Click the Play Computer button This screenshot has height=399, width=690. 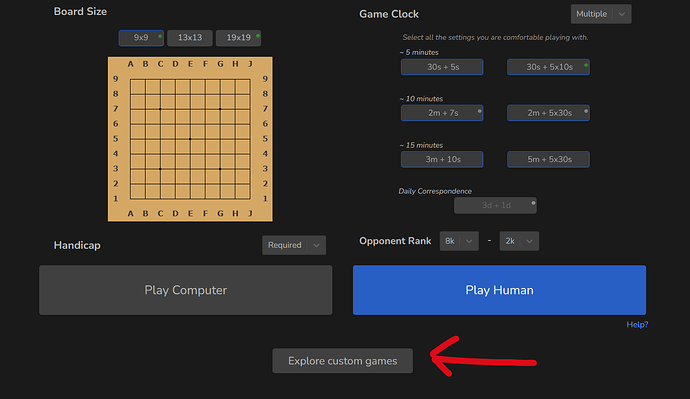coord(186,290)
